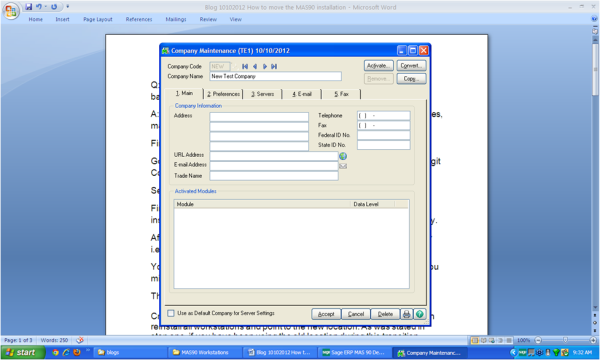Screen dimensions: 600x360
Task: Switch to Full Screen Reading view icon
Action: point(483,340)
